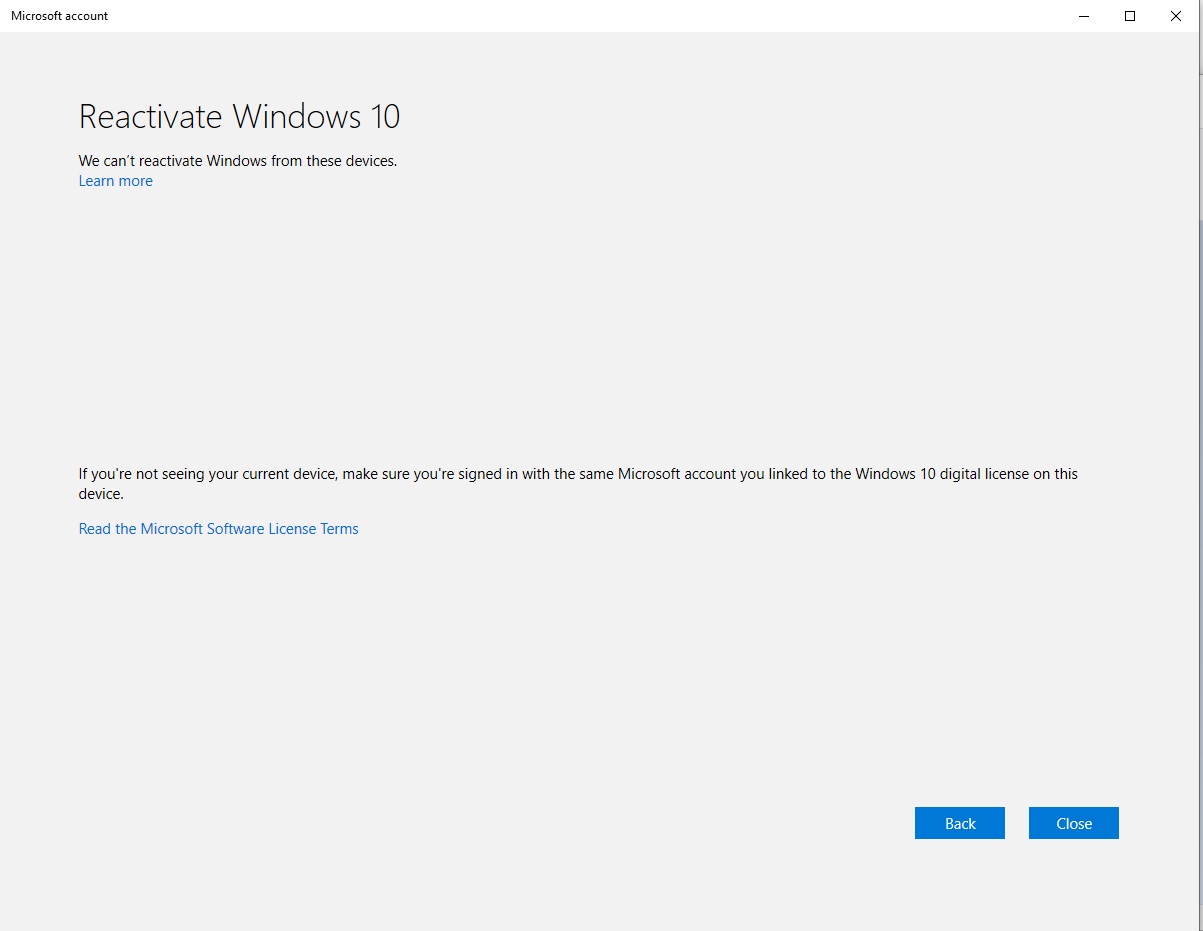1203x931 pixels.
Task: Select the 'Reactivate Windows 10' heading
Action: (240, 117)
